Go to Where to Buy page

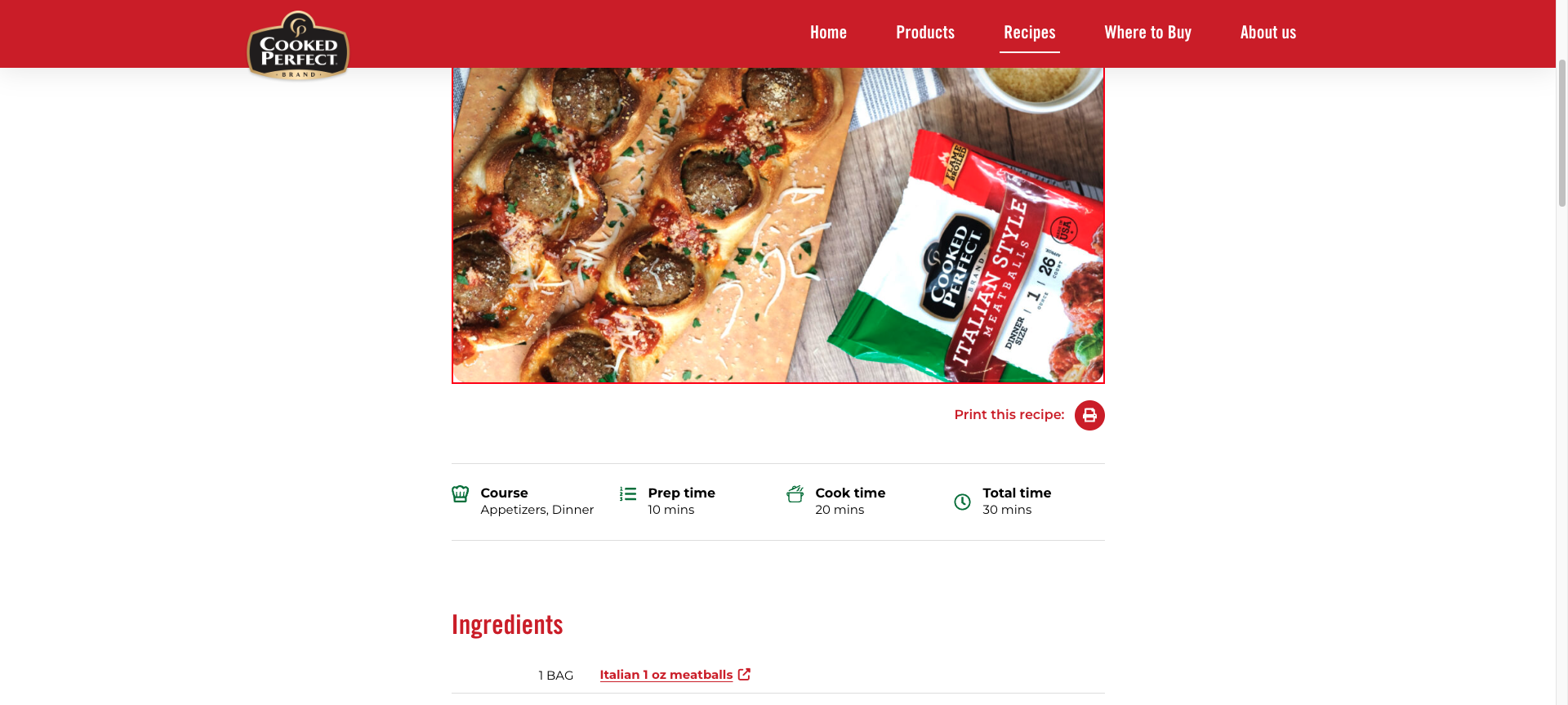tap(1148, 33)
